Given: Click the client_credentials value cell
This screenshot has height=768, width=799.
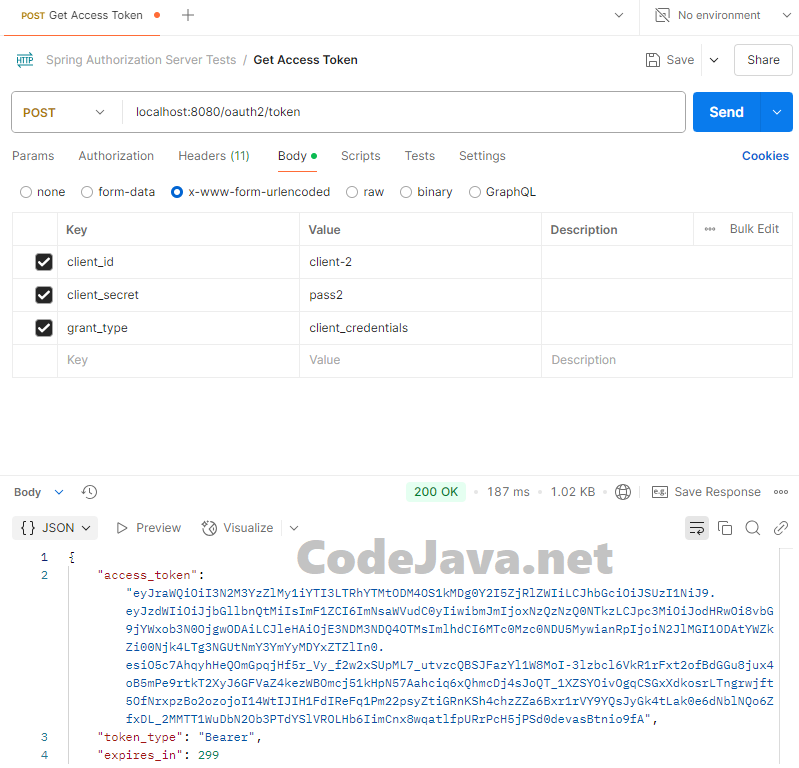Looking at the screenshot, I should pos(420,328).
